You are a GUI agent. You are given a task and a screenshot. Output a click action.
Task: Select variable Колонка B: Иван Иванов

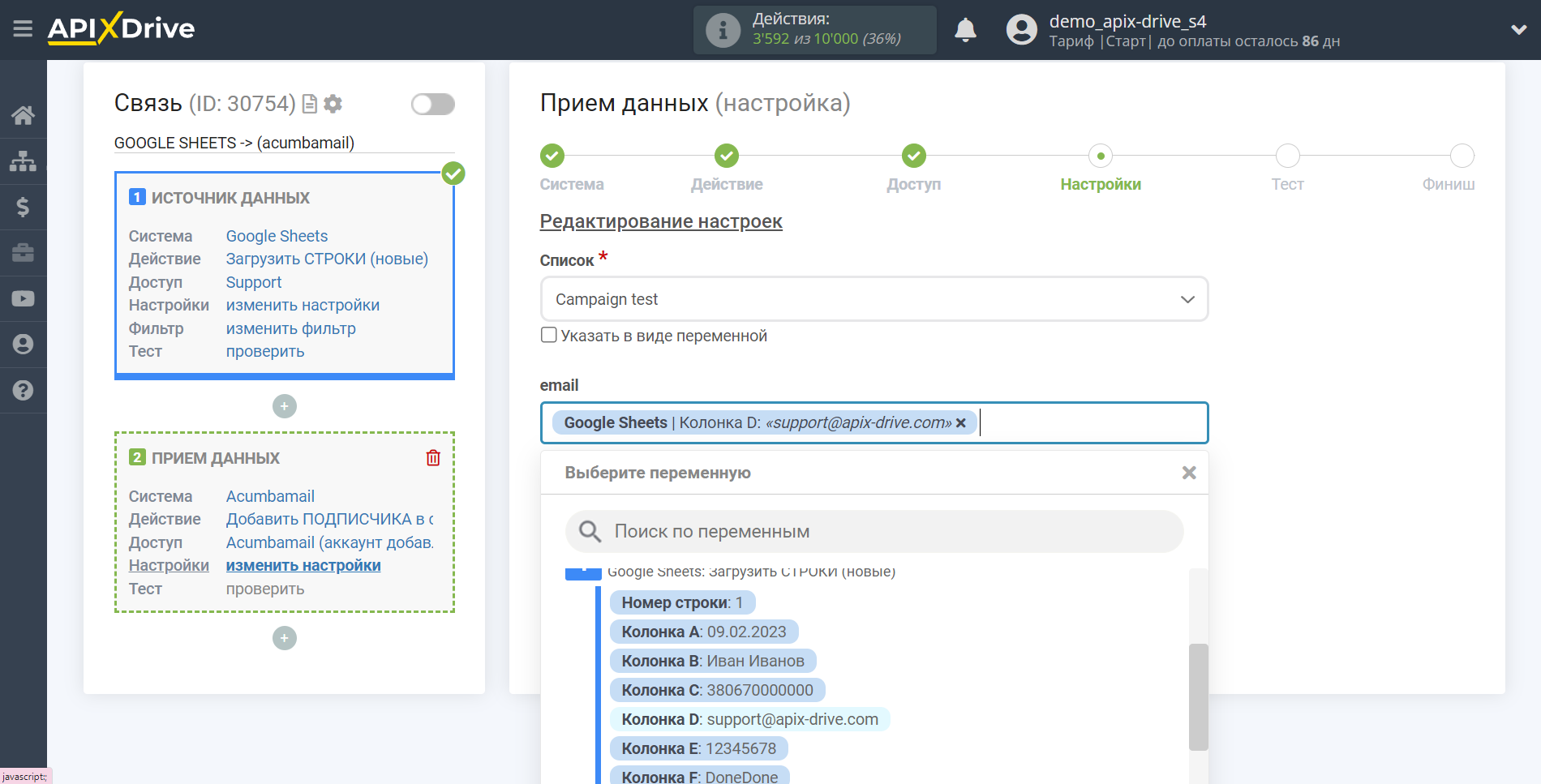(x=713, y=661)
